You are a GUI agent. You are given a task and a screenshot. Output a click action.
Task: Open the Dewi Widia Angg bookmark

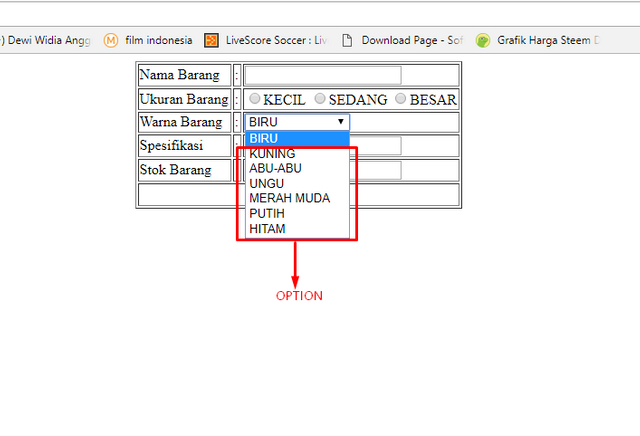click(x=45, y=40)
